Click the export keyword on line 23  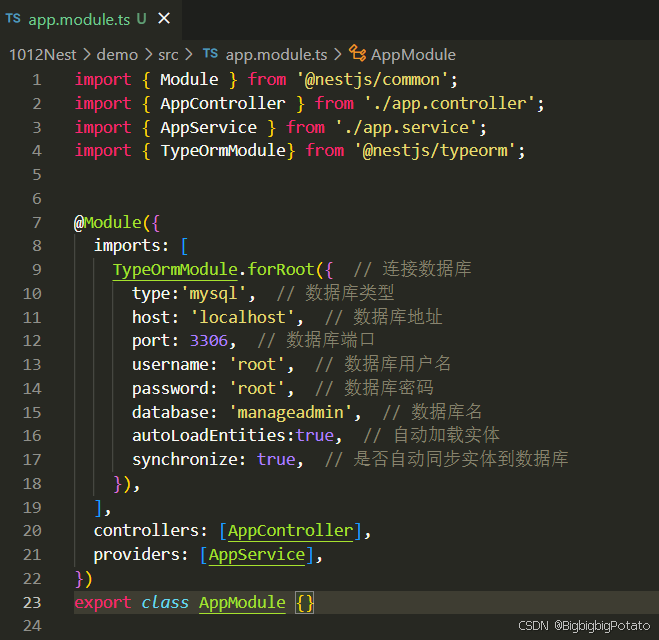(103, 603)
